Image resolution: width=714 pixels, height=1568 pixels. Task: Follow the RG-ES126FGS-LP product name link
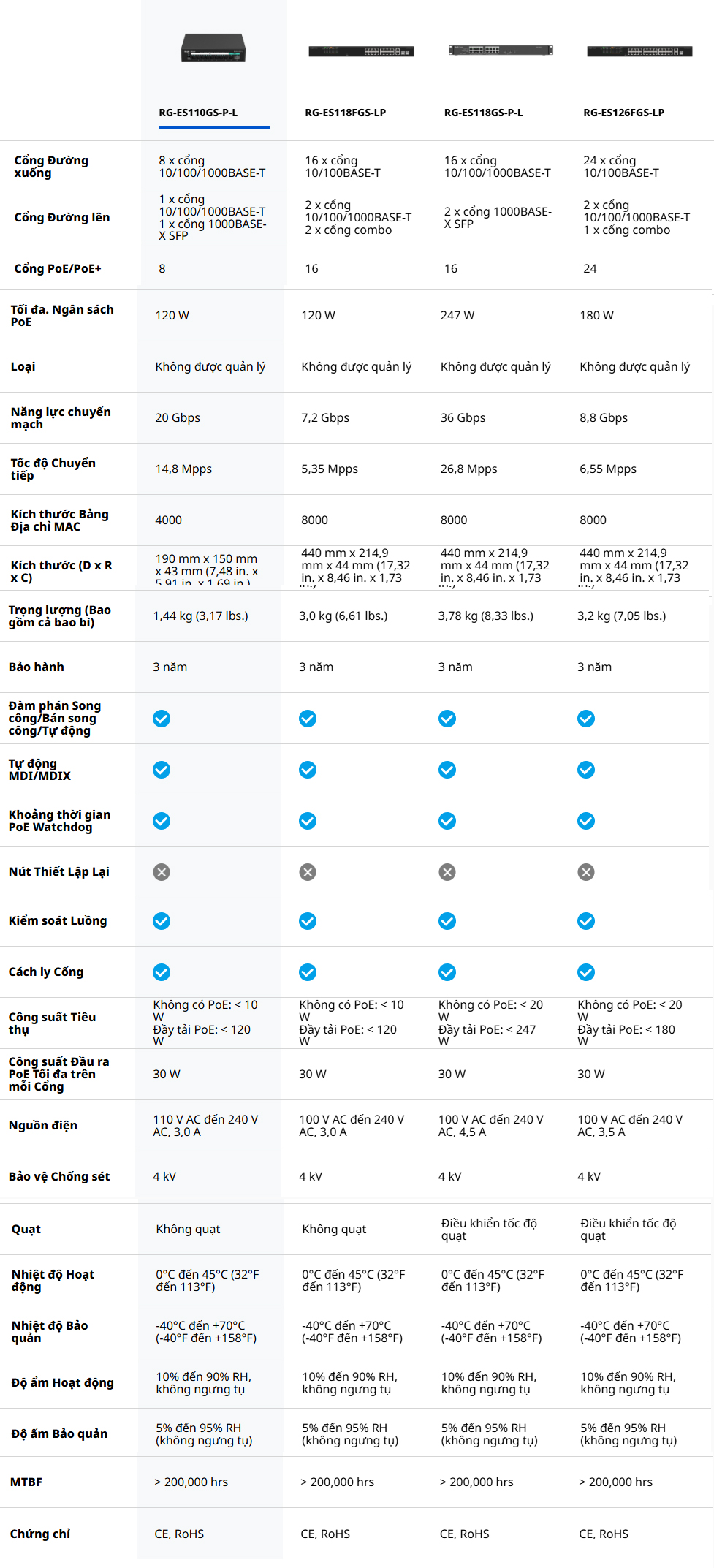(623, 113)
